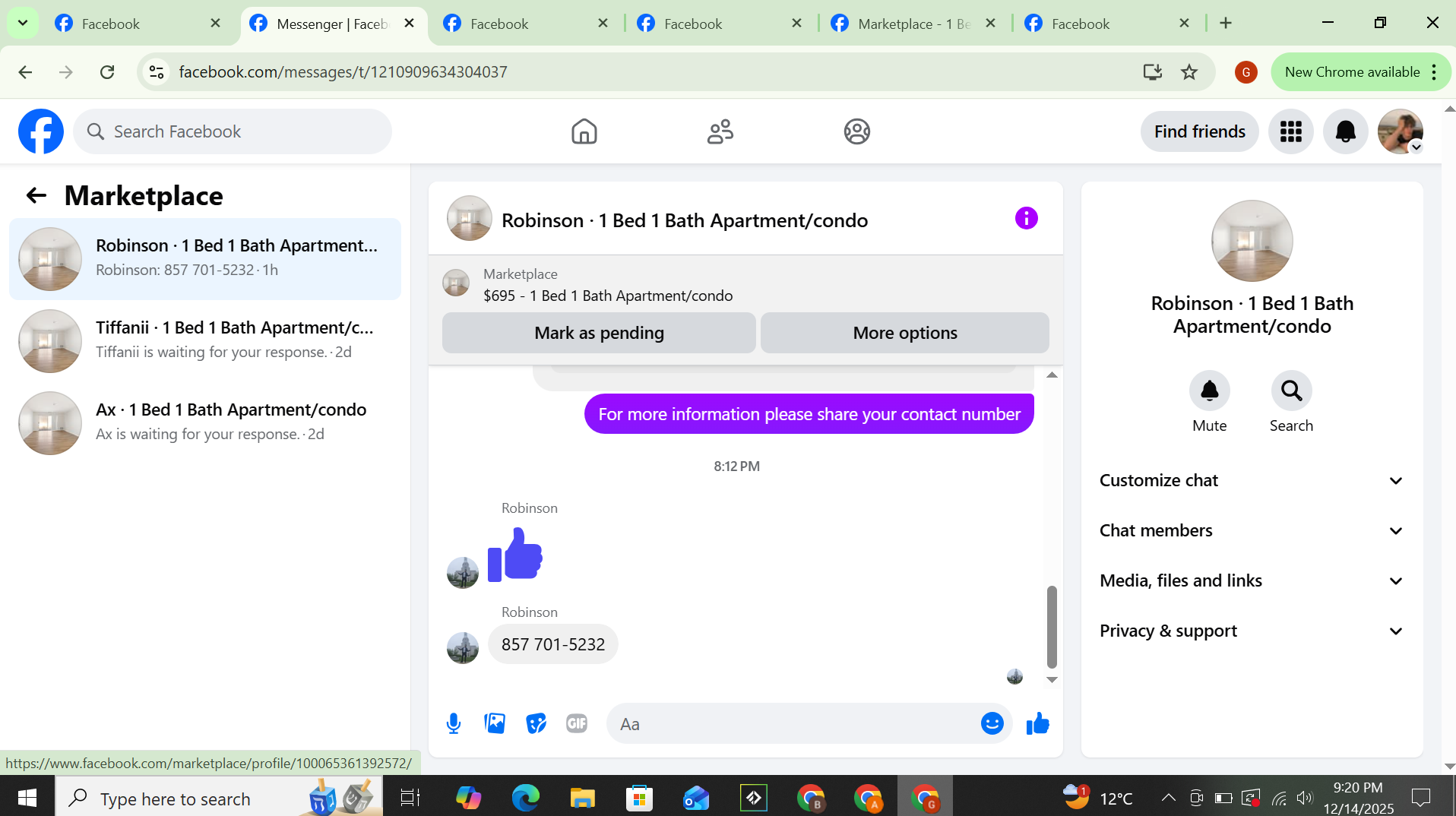Switch to the first Facebook tab

coord(137,24)
